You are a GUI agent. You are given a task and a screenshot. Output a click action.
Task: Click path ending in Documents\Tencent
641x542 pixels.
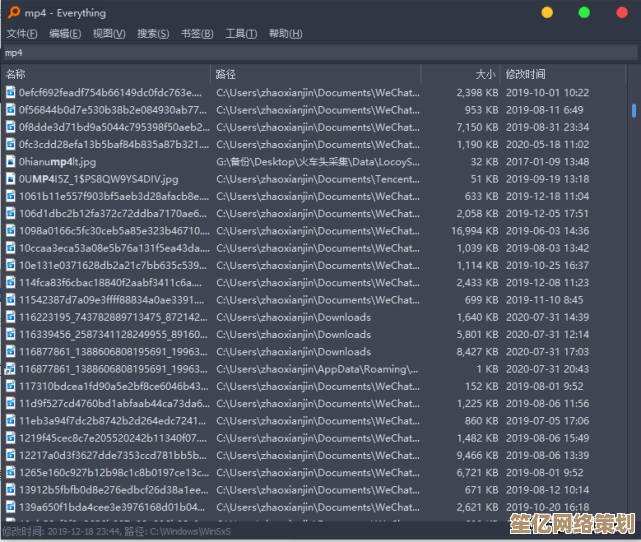tap(318, 179)
